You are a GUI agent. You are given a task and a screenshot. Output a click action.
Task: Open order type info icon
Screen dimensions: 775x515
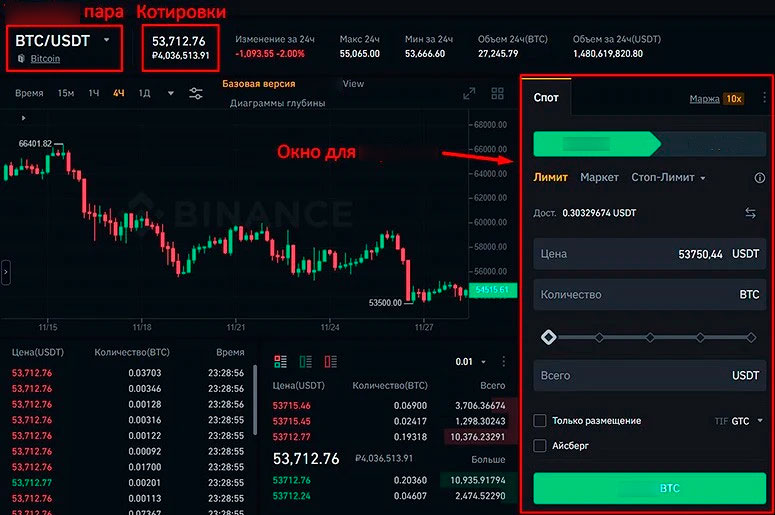click(x=760, y=178)
